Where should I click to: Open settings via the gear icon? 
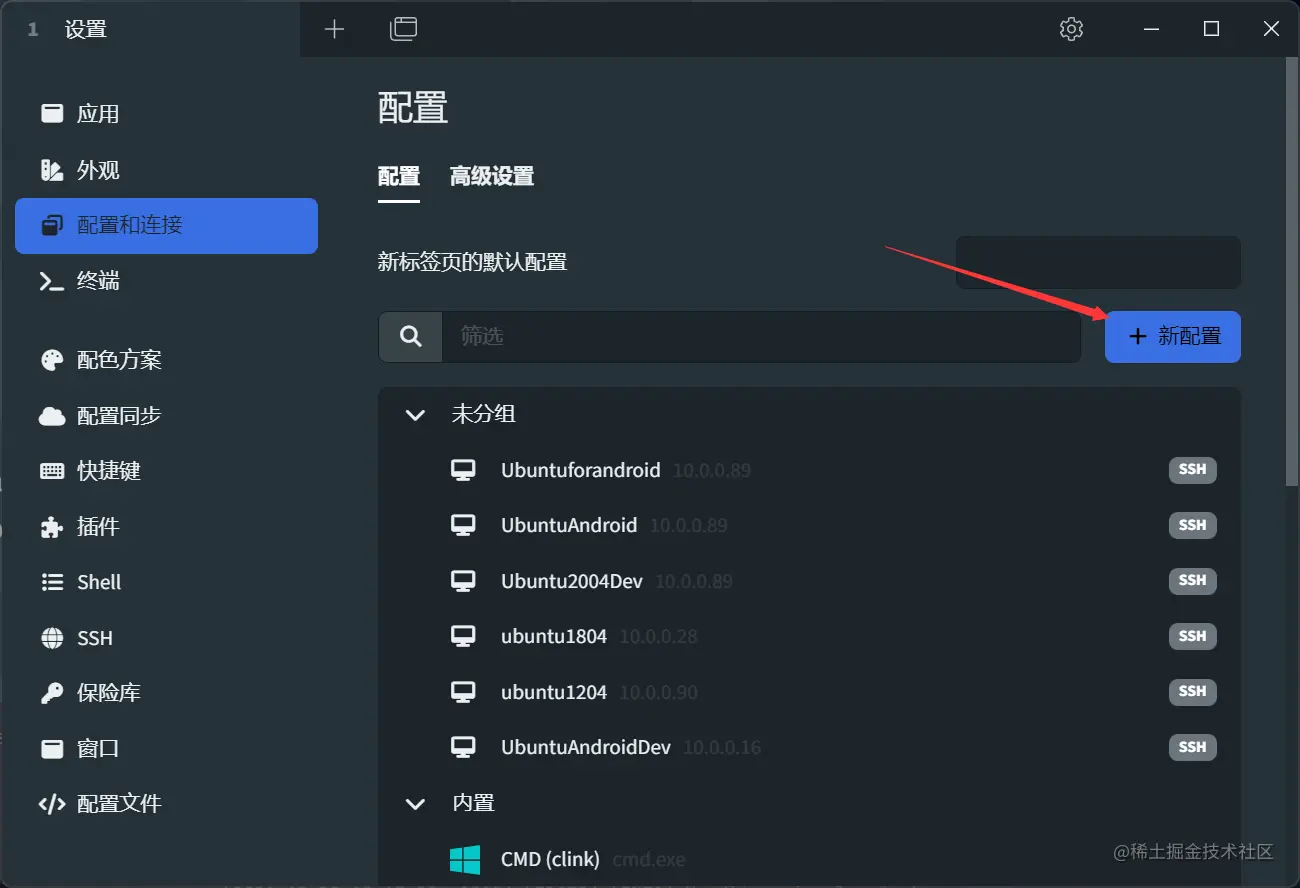[x=1071, y=29]
